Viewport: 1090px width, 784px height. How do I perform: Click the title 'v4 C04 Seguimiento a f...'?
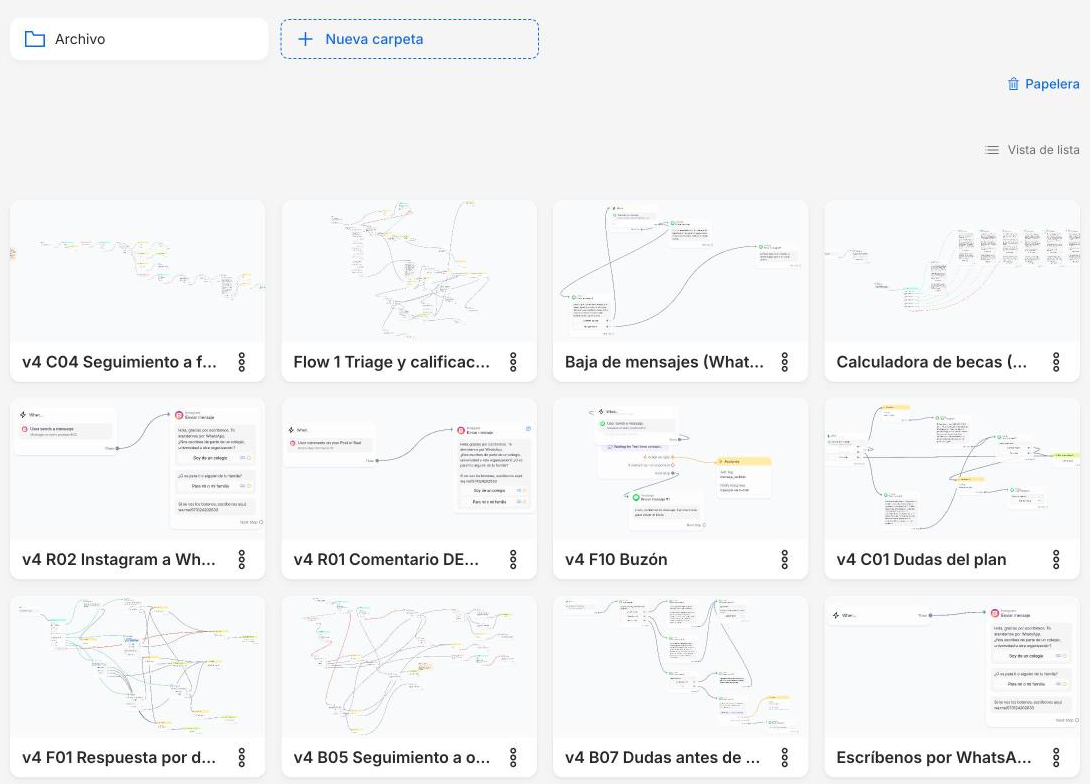click(120, 362)
